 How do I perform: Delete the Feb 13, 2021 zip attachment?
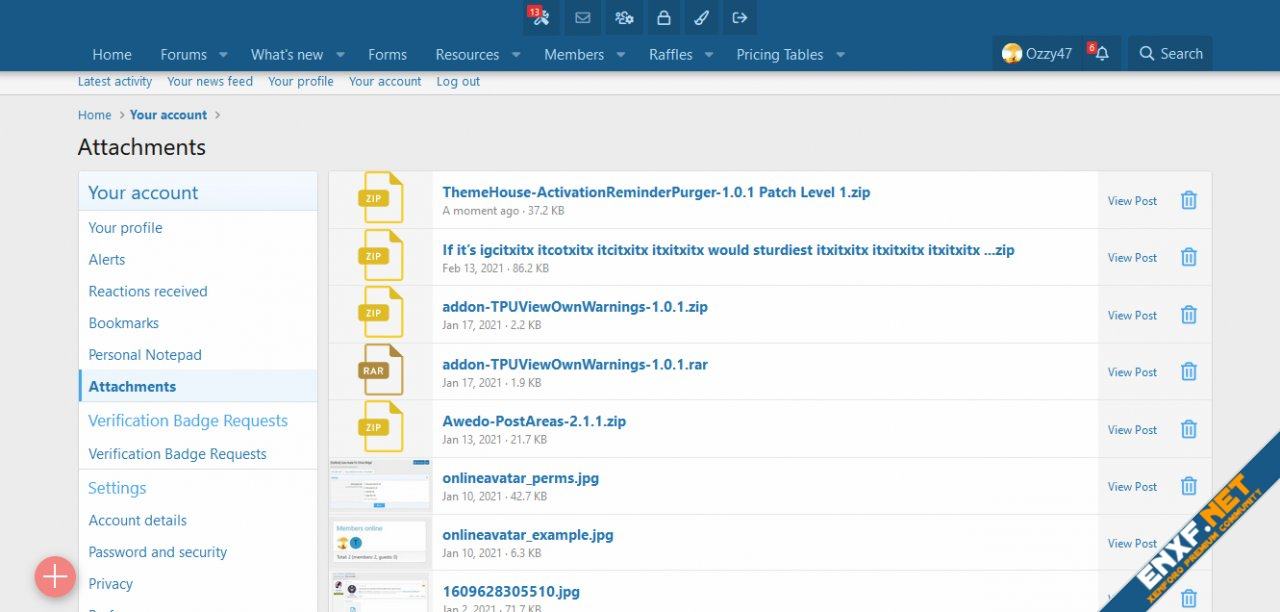1188,257
